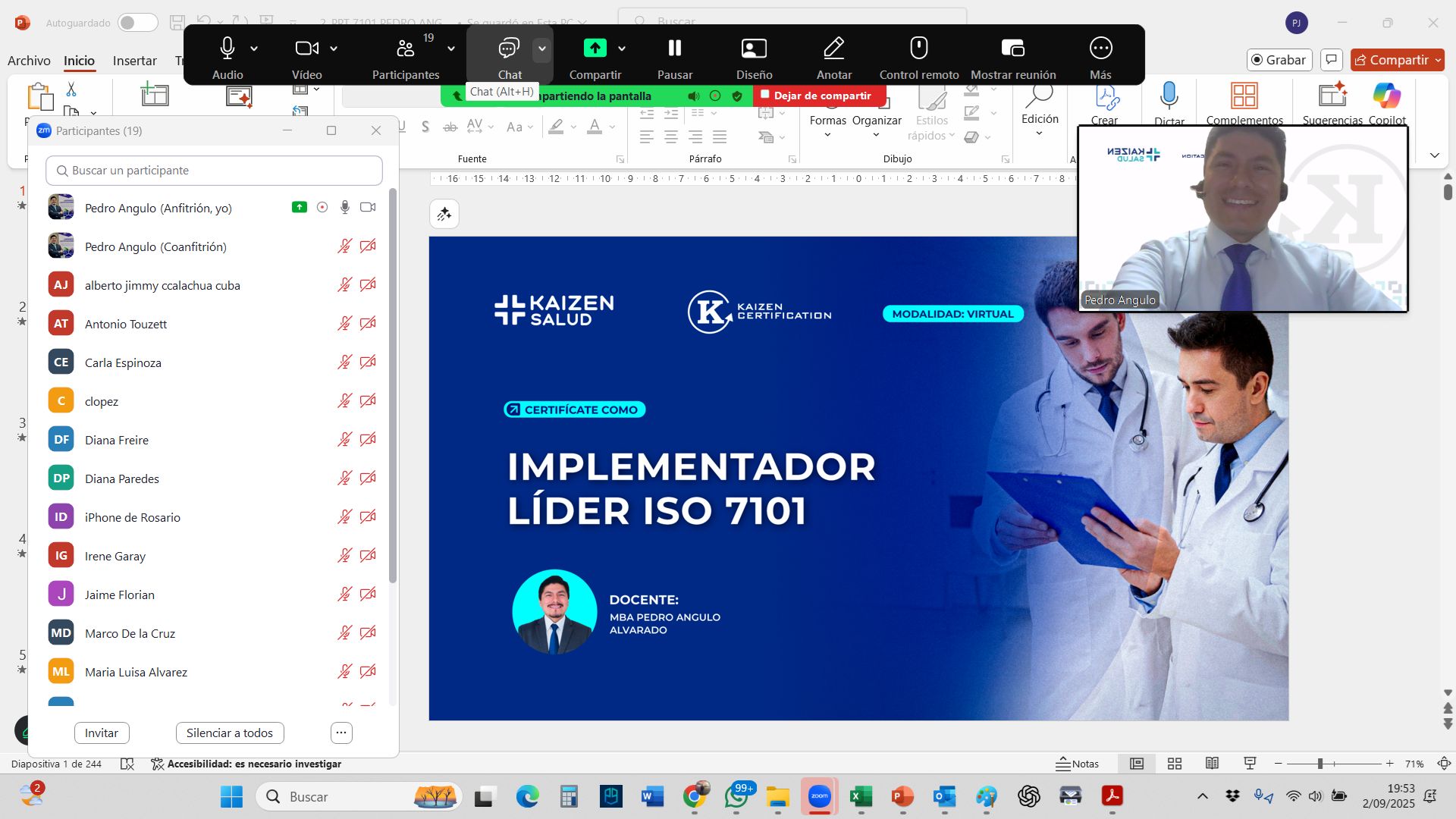Open Zoom Chat panel
The image size is (1456, 819).
pyautogui.click(x=508, y=49)
